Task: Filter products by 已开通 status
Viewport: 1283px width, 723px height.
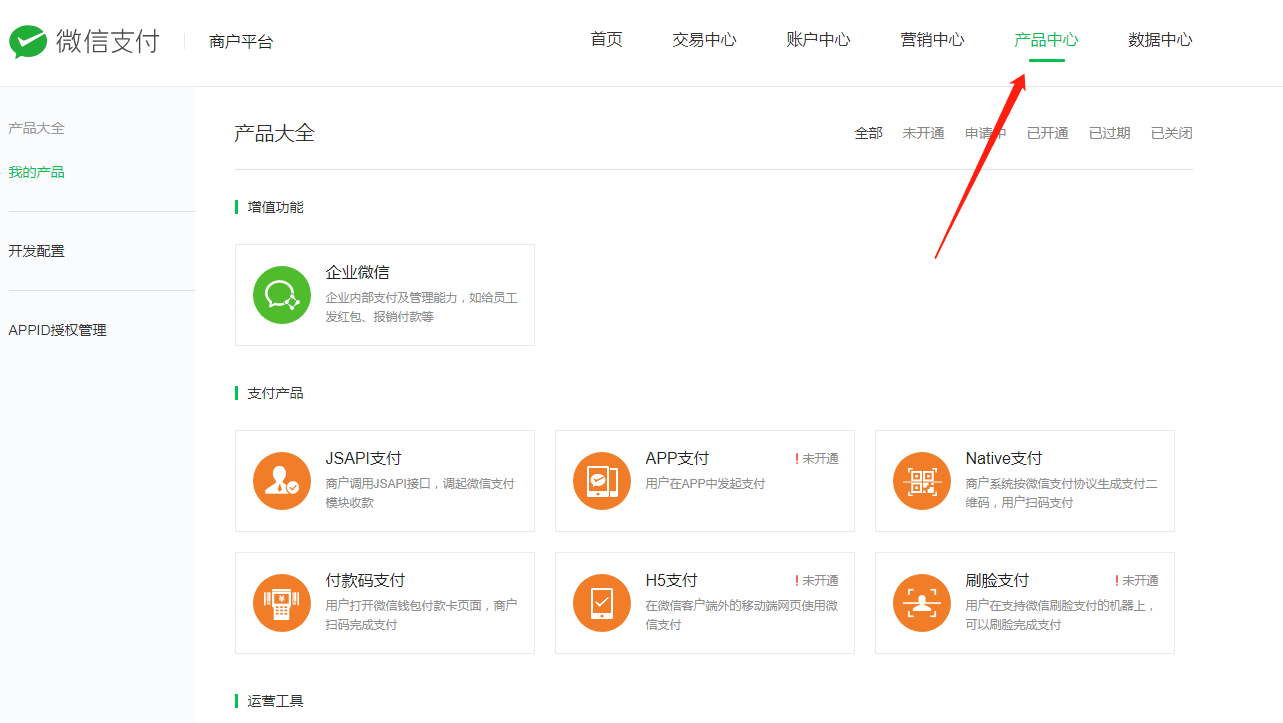Action: click(1046, 132)
